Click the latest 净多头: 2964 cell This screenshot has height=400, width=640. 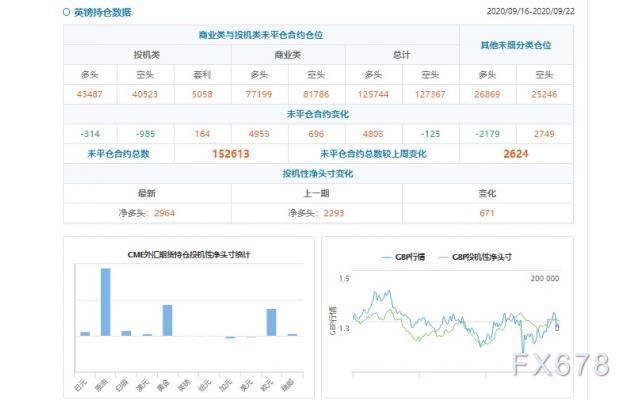[x=147, y=213]
